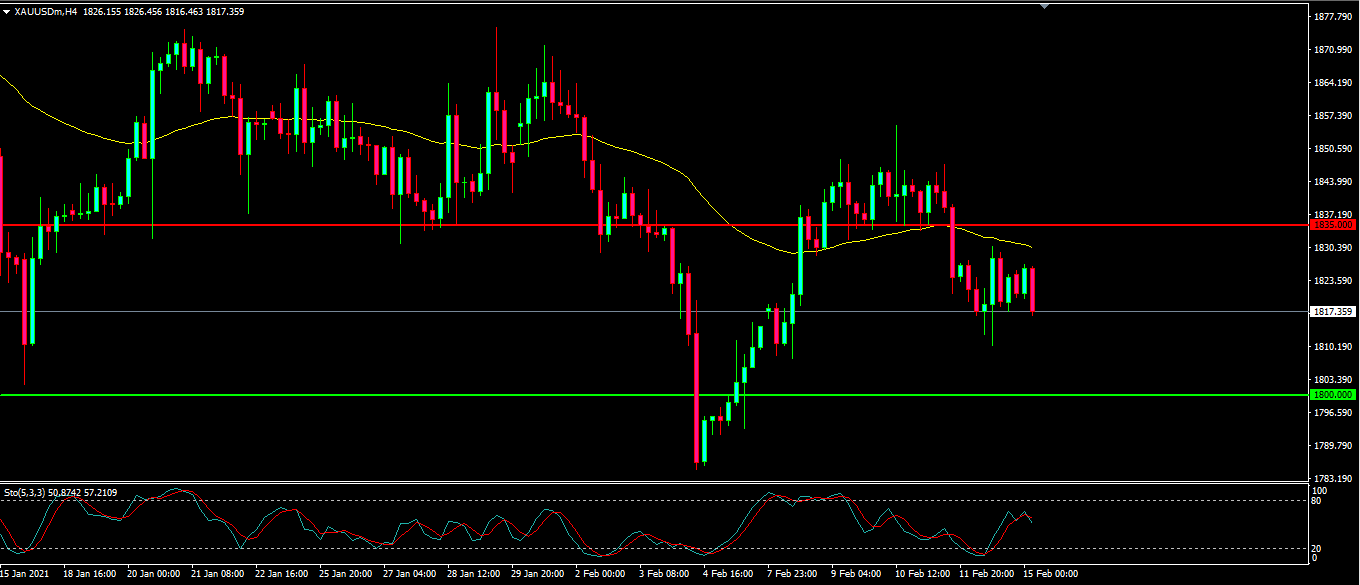This screenshot has width=1360, height=585.
Task: Click the OHLC values in chart header
Action: coord(163,12)
